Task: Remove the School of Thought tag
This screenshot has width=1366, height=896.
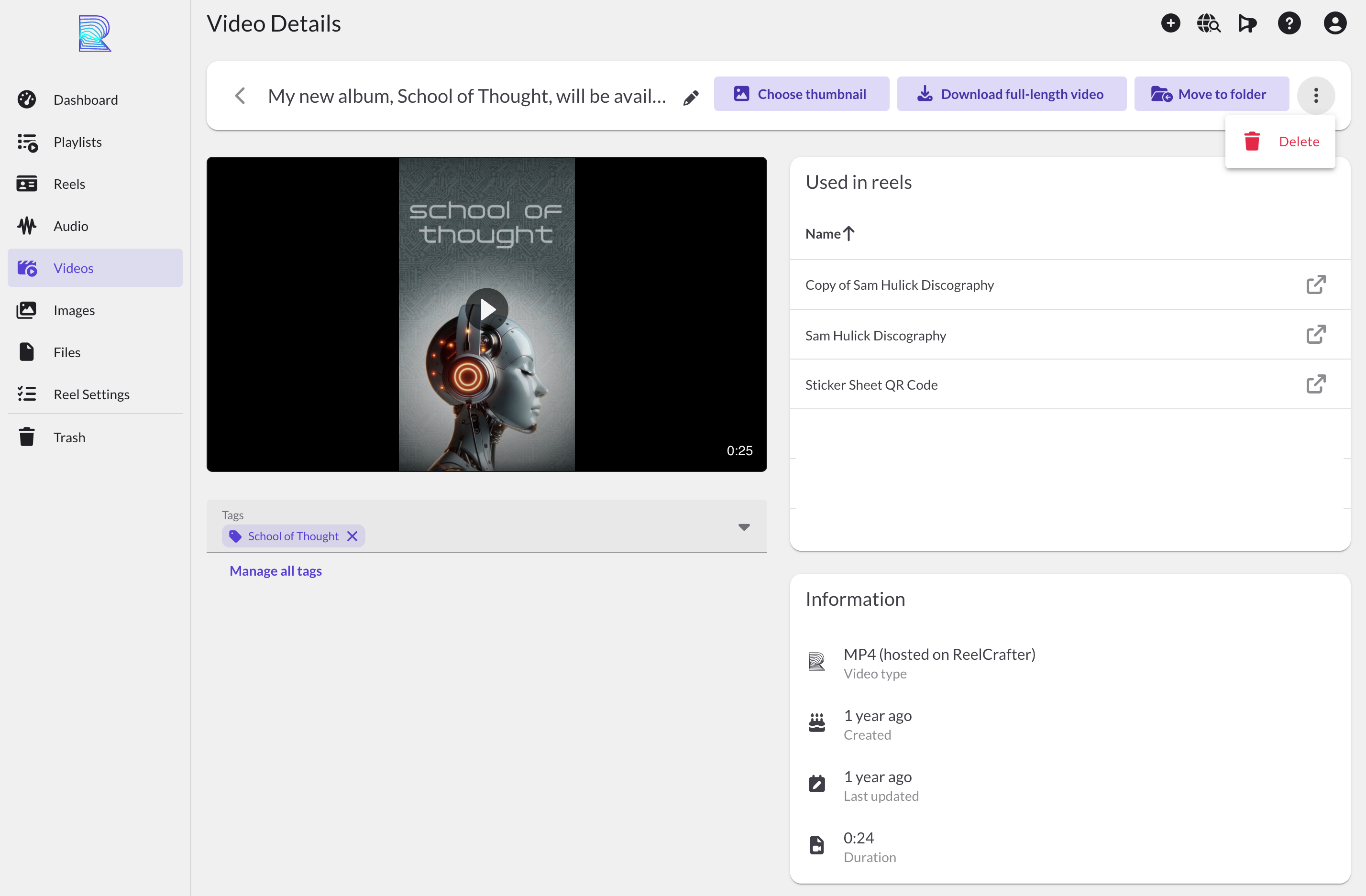Action: (353, 536)
